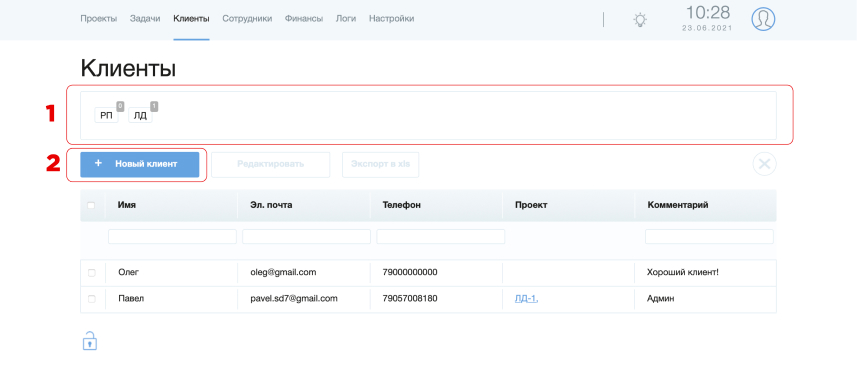857x376 pixels.
Task: Check the box for client Павел
Action: (91, 299)
